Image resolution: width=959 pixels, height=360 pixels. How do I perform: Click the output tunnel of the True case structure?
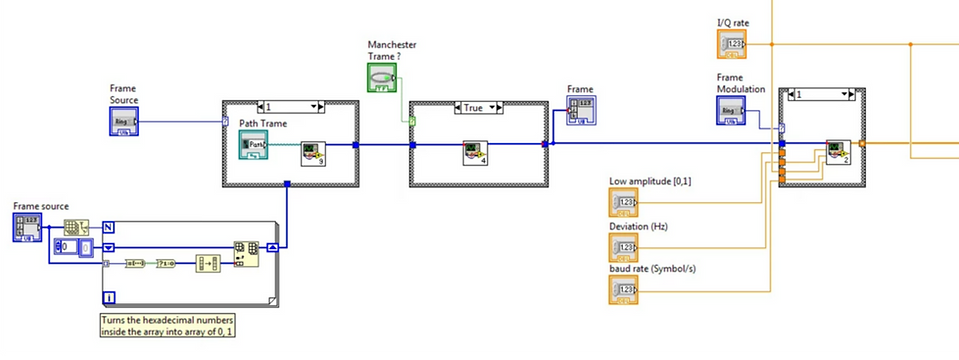[545, 144]
